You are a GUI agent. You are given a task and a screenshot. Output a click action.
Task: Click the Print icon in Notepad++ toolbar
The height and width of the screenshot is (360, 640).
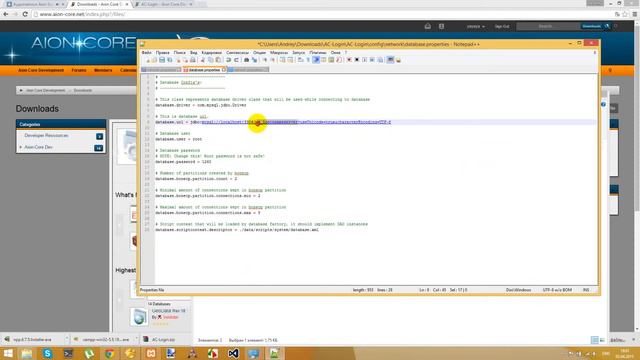pos(193,60)
